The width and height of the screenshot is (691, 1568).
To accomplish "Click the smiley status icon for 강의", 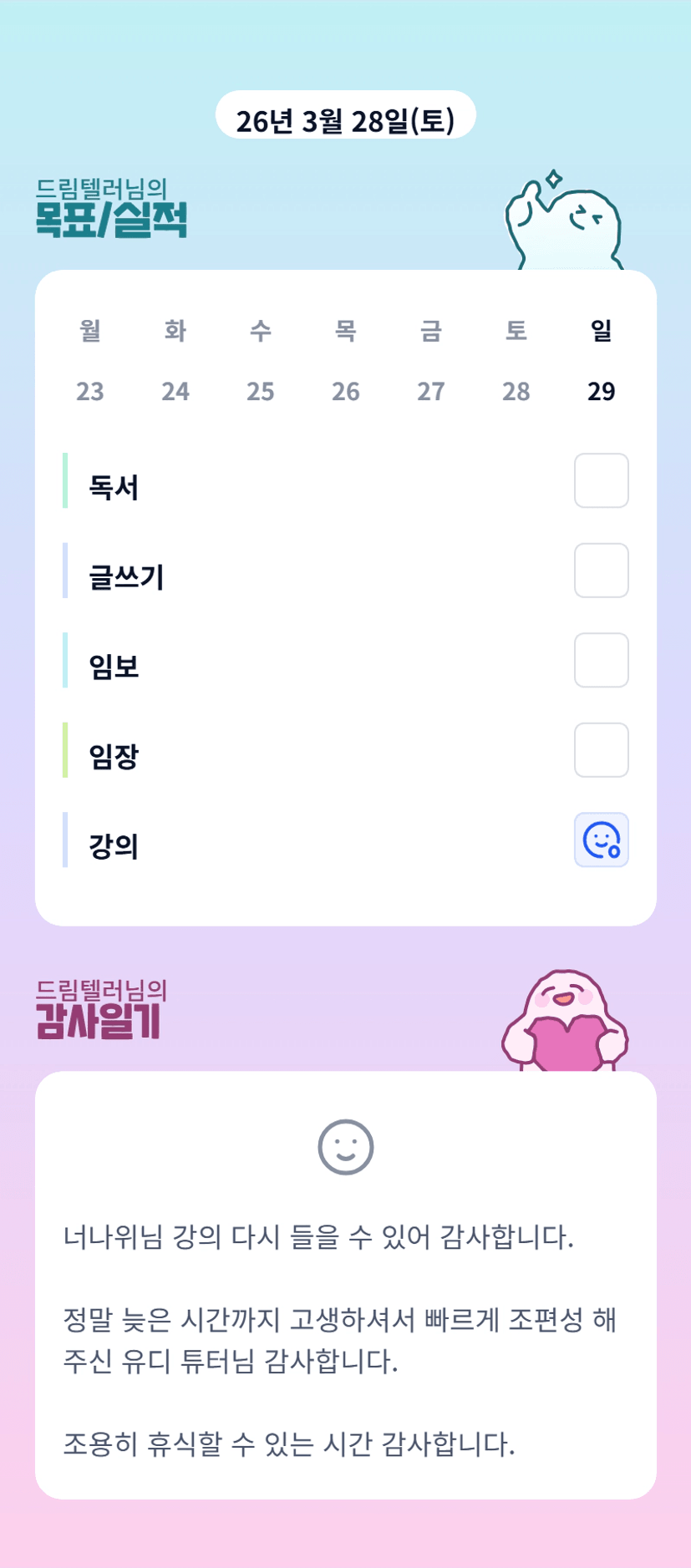I will 601,840.
